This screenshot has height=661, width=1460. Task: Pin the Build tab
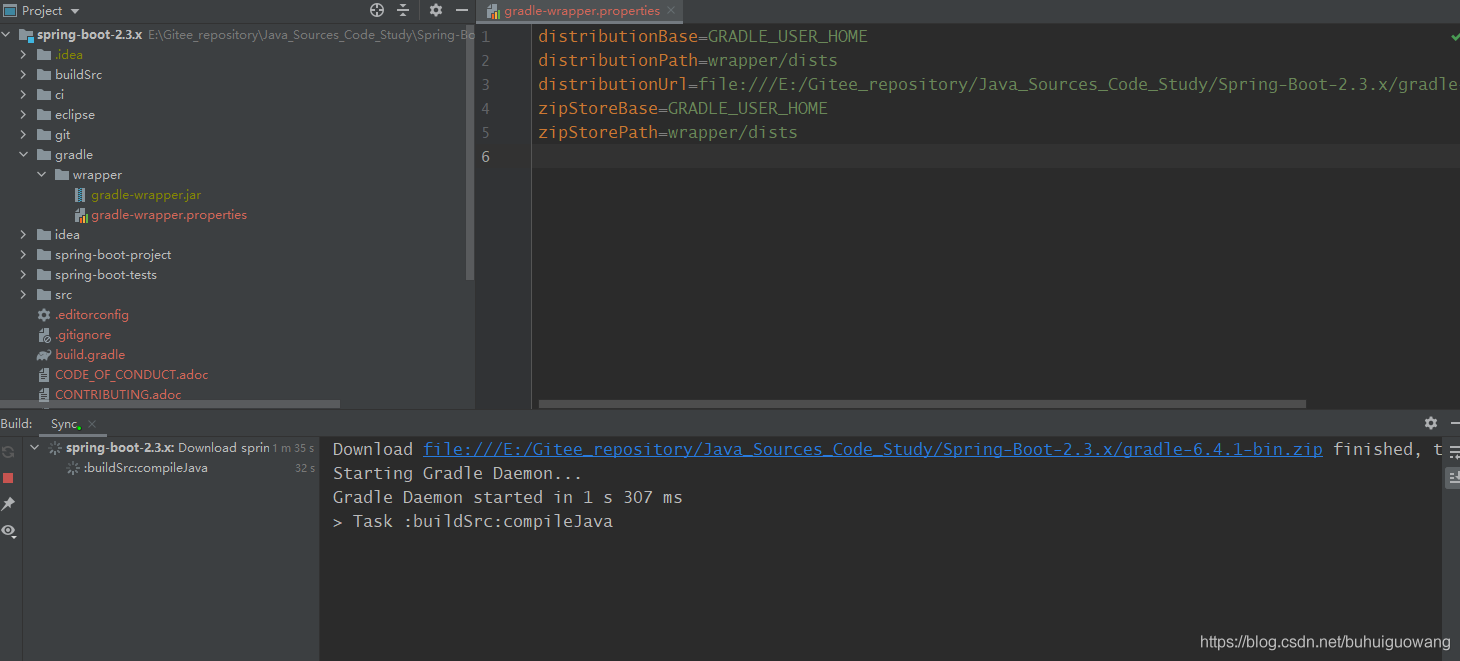pyautogui.click(x=8, y=504)
